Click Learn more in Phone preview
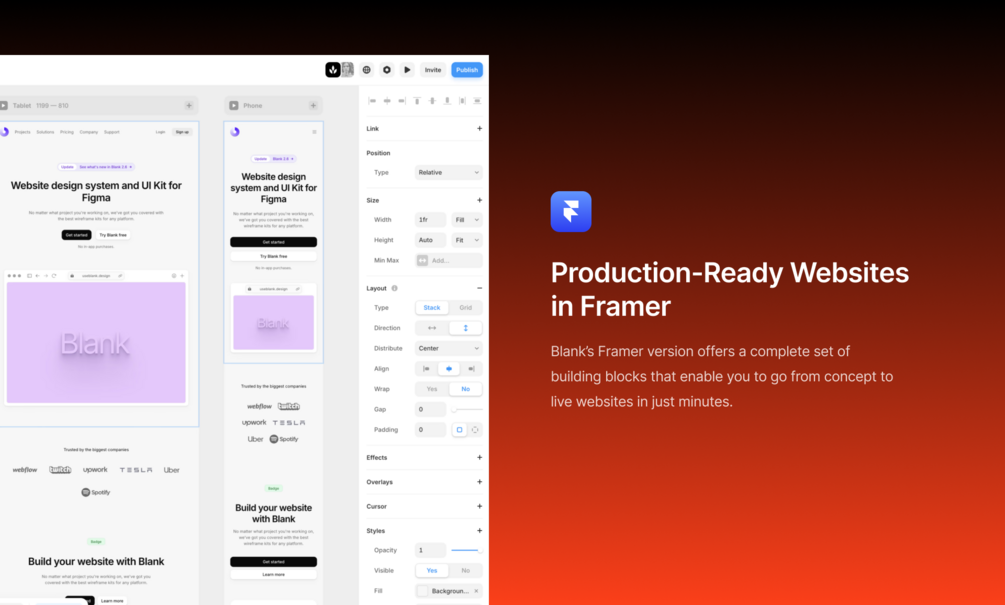 coord(274,575)
